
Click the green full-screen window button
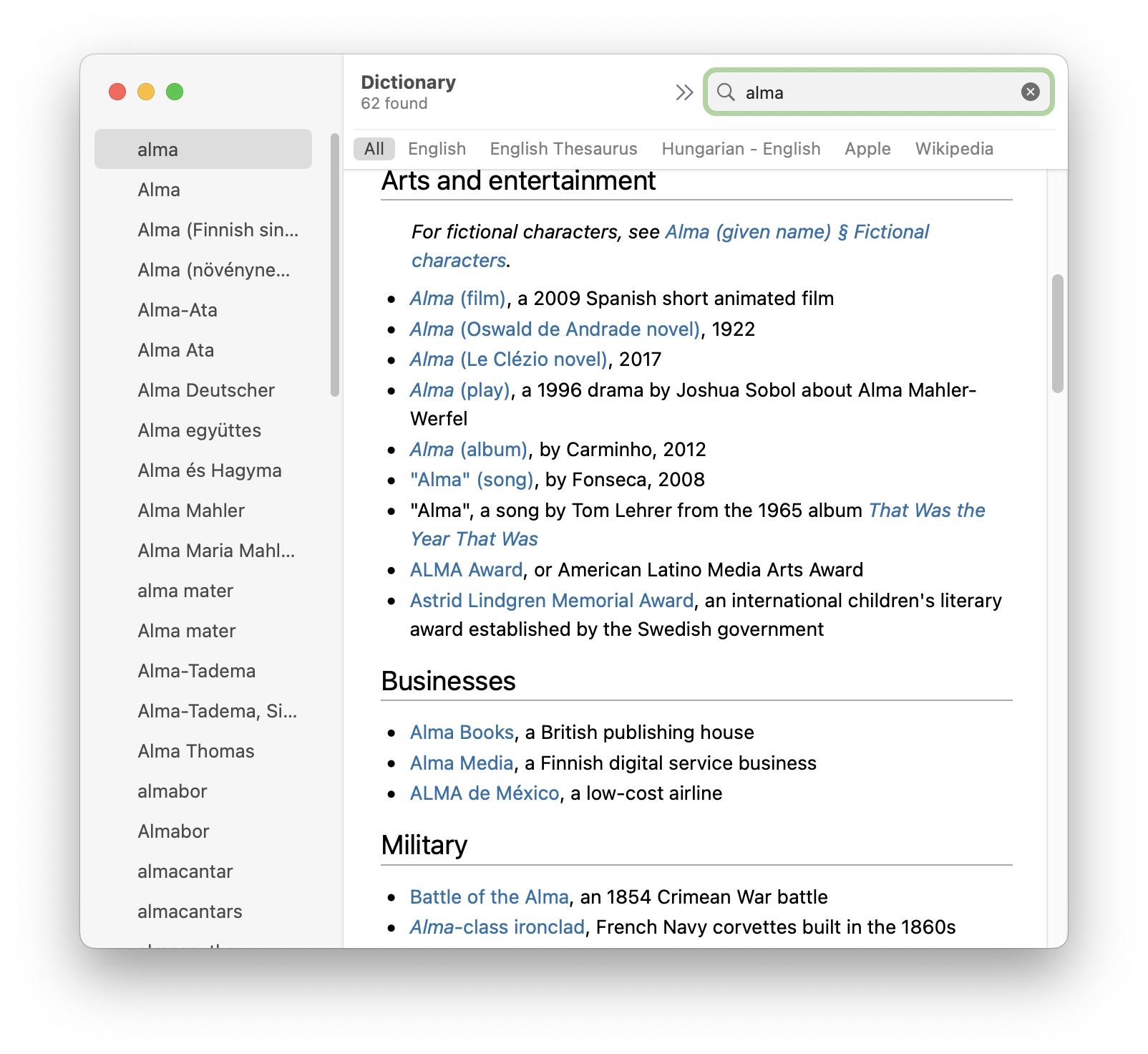coord(175,92)
